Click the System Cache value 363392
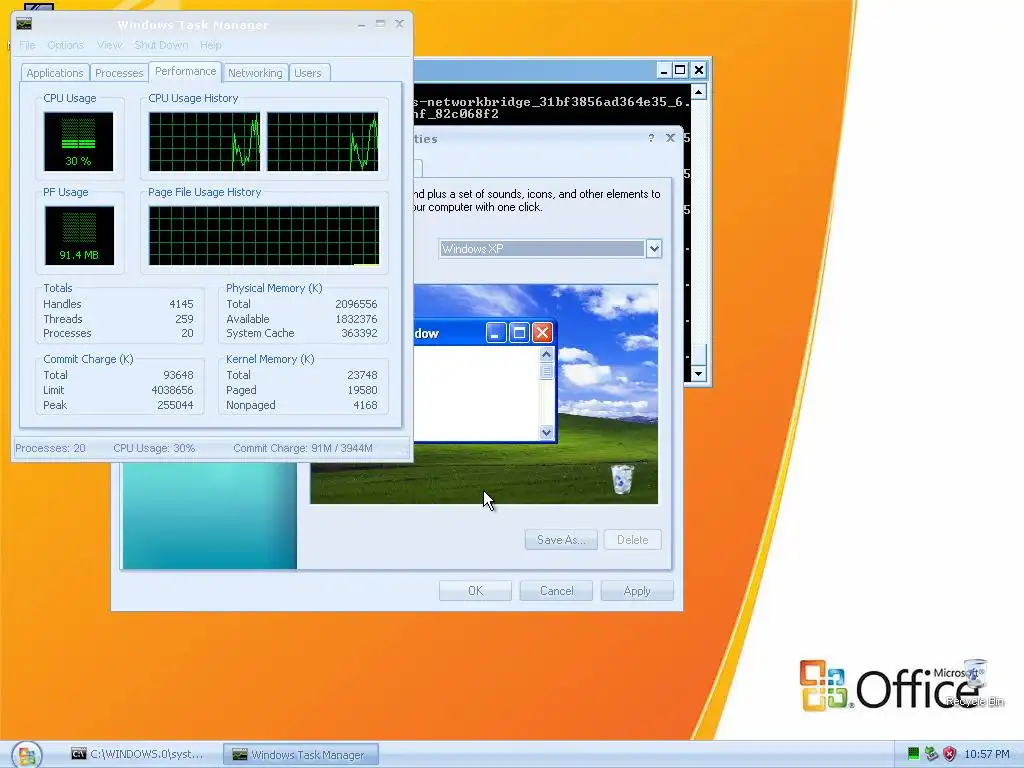Screen dimensions: 1024x768 (x=359, y=334)
